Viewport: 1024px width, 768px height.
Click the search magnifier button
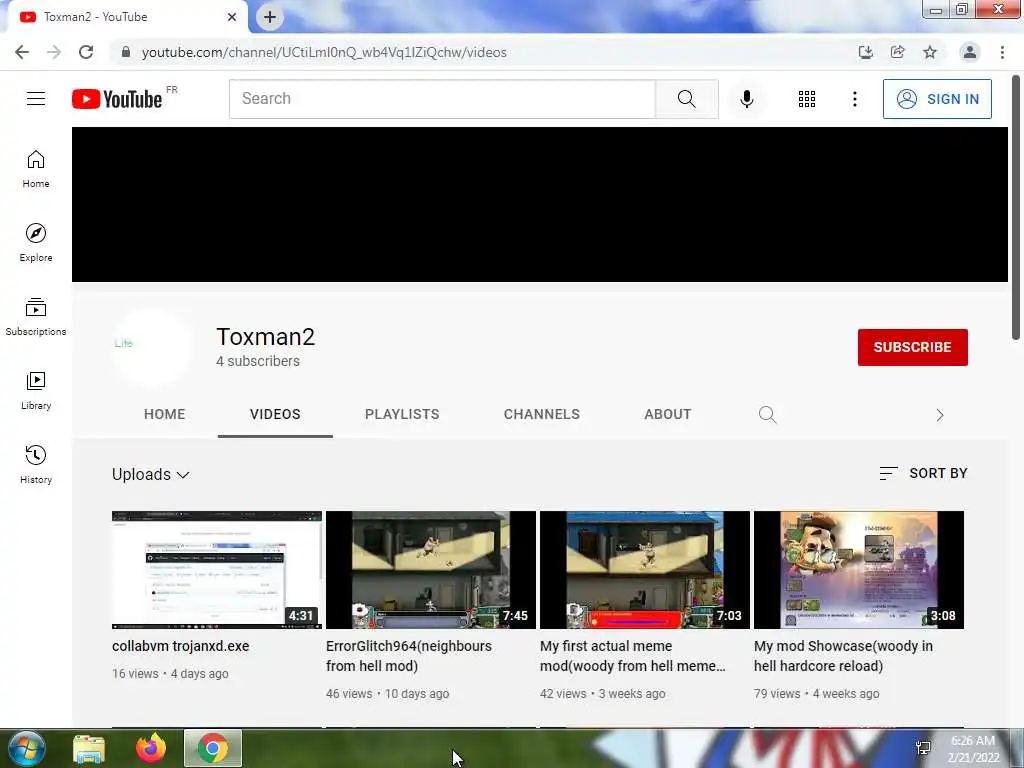(686, 99)
